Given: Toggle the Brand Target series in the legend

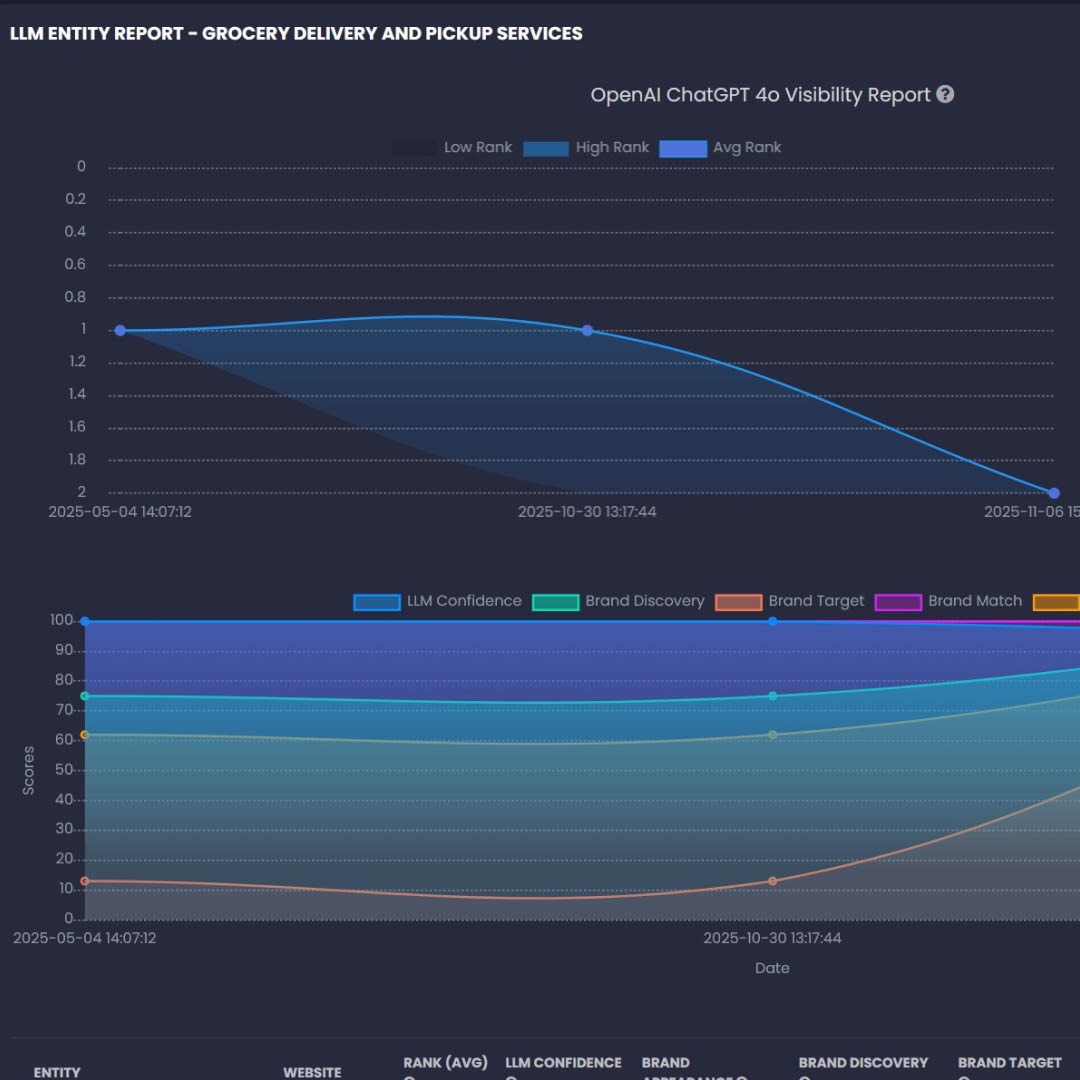Looking at the screenshot, I should pos(738,601).
